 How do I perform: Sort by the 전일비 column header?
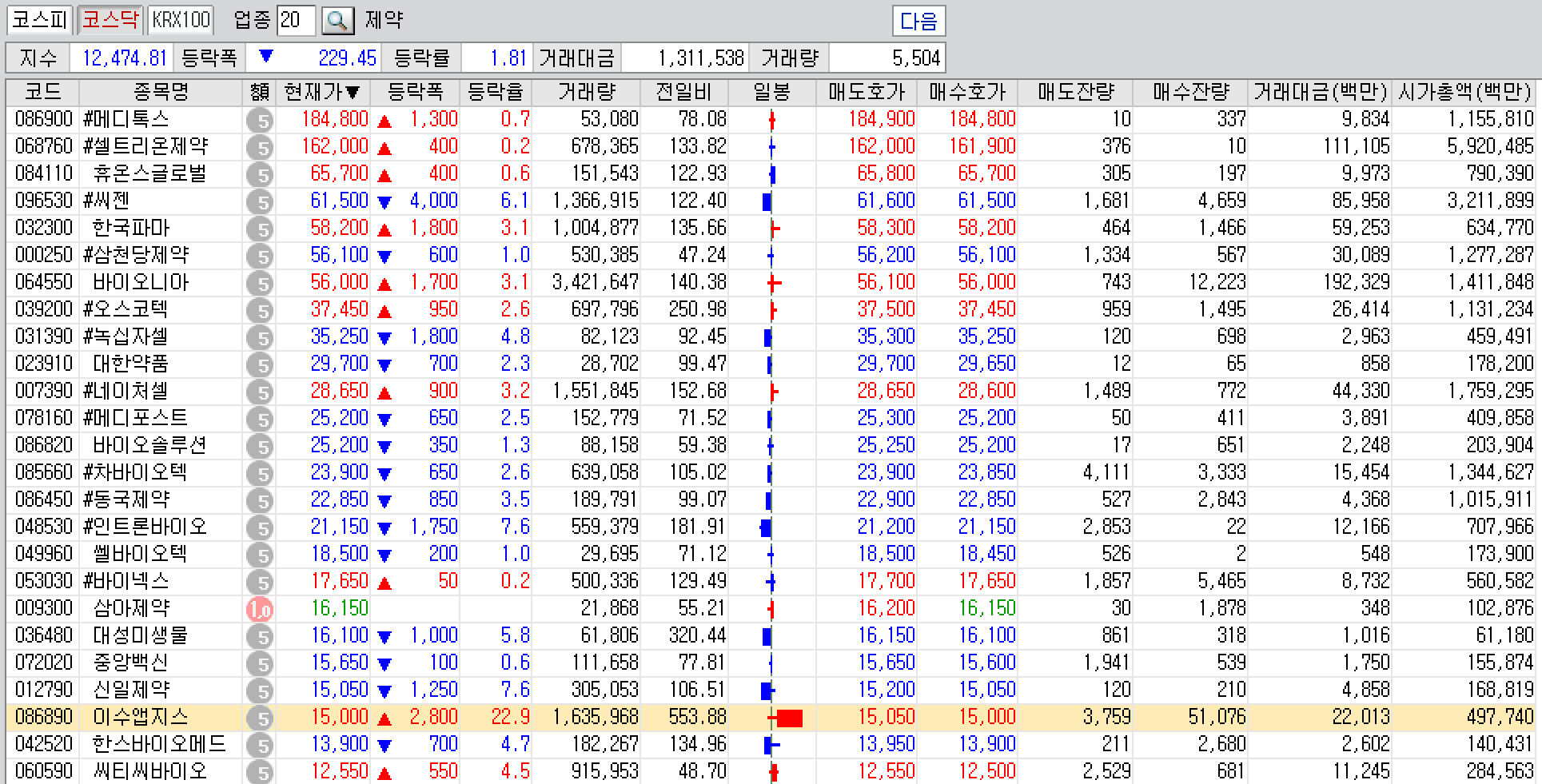[684, 92]
